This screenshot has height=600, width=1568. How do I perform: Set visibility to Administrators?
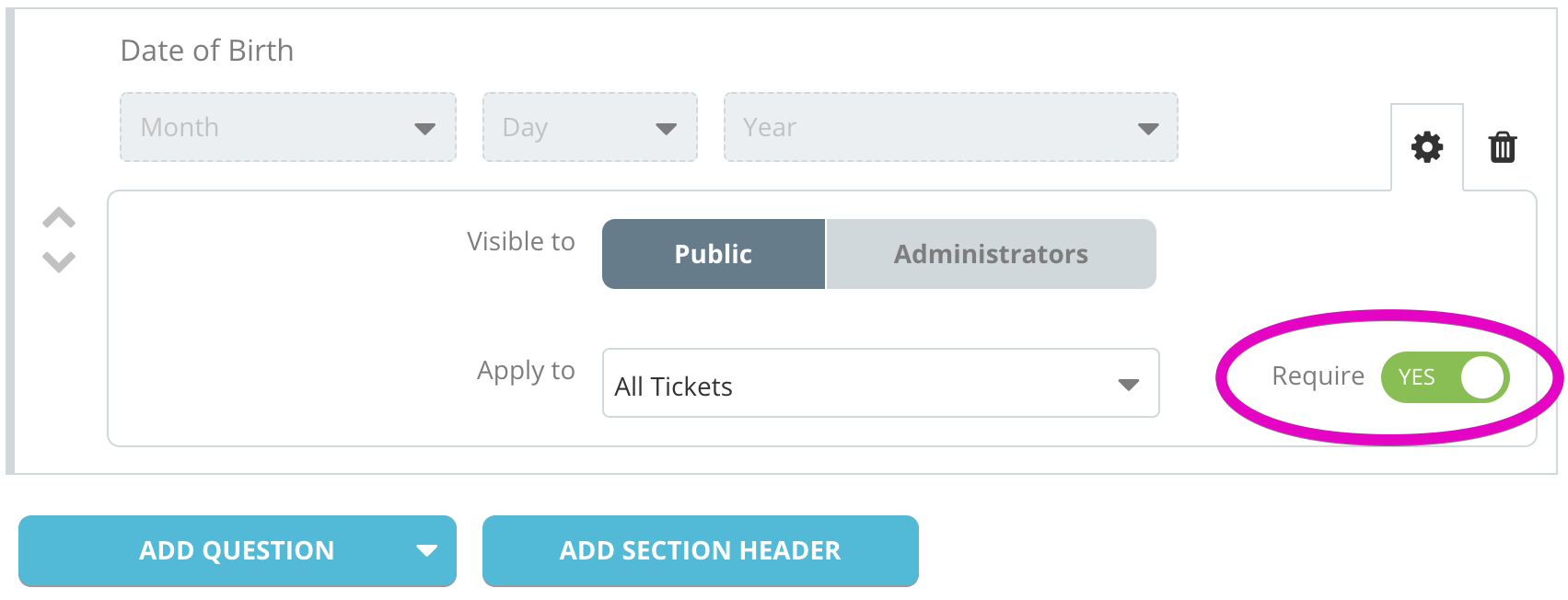coord(992,254)
